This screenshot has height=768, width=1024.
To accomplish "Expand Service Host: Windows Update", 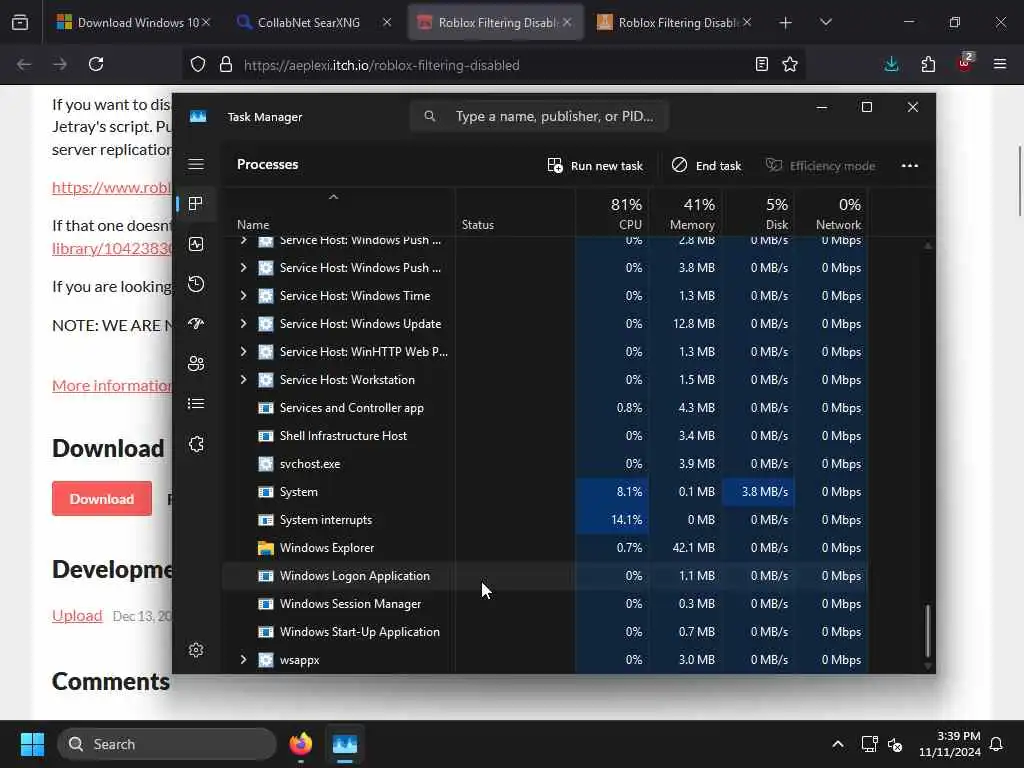I will pyautogui.click(x=243, y=324).
